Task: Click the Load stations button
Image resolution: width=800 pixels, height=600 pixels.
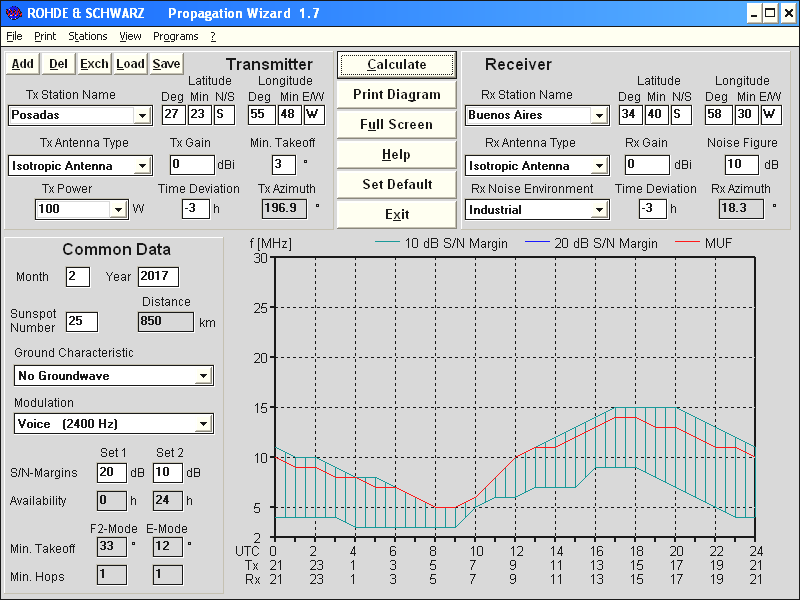Action: [x=131, y=64]
